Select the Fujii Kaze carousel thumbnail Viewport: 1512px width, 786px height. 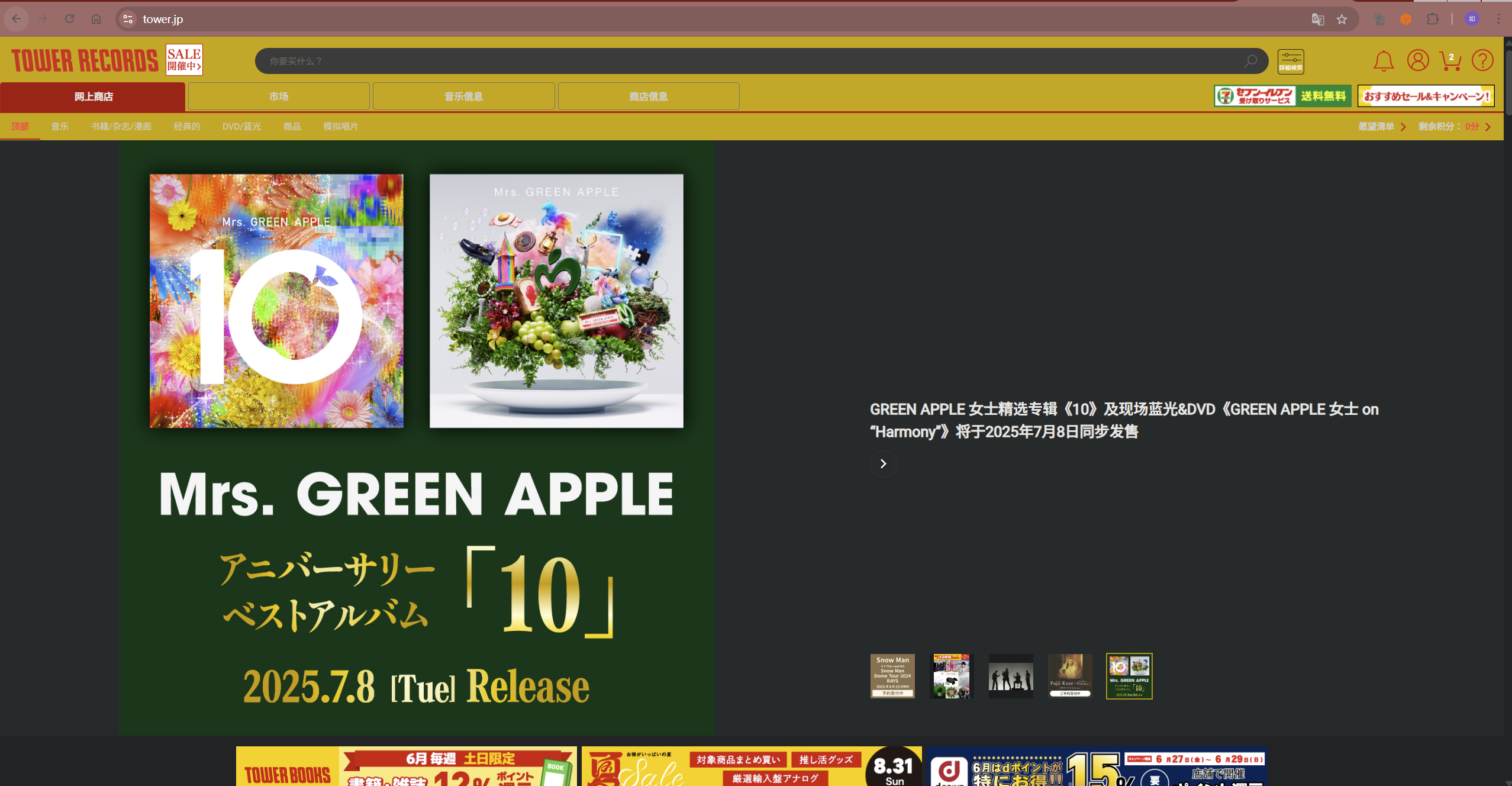(1070, 676)
